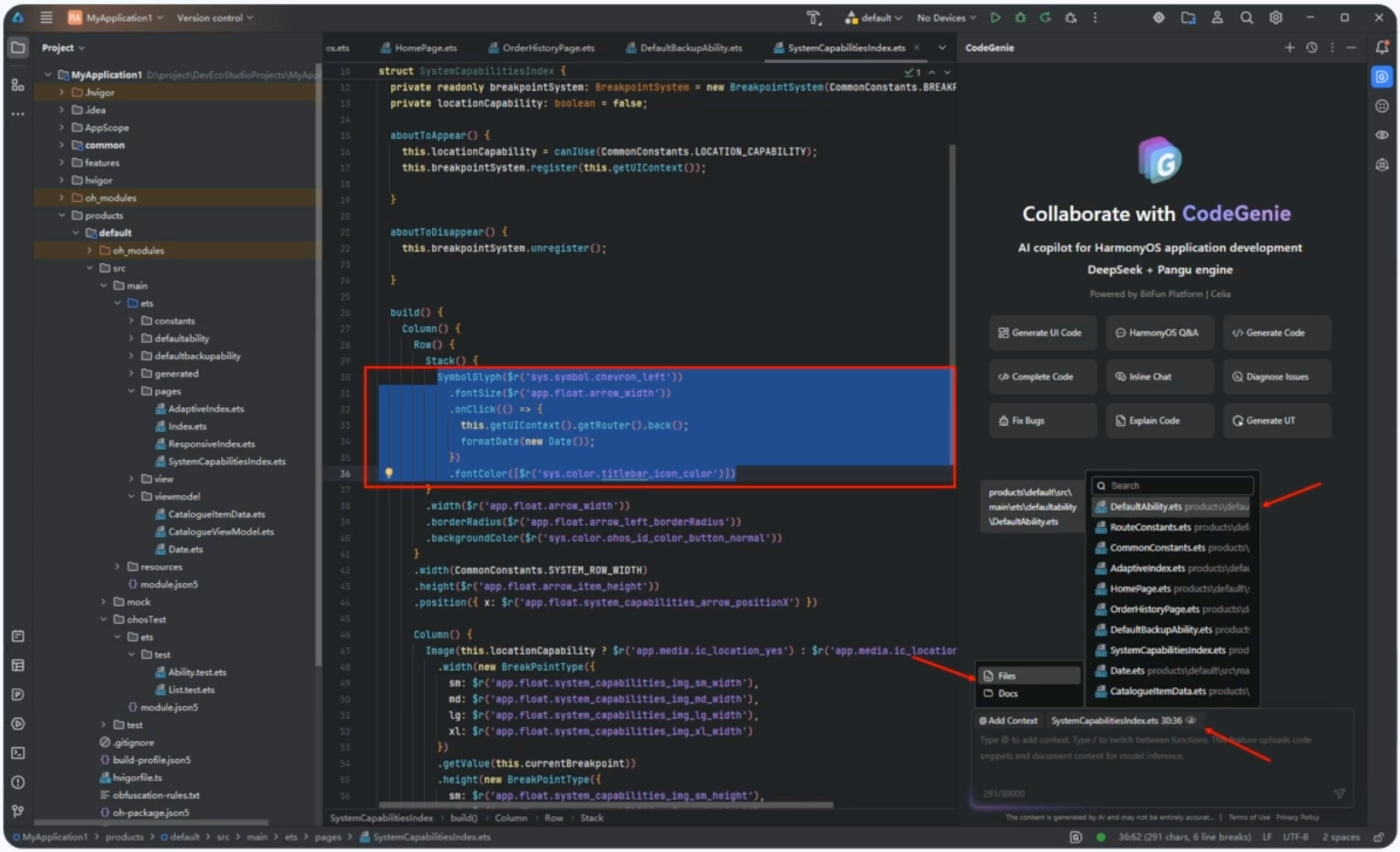This screenshot has width=1400, height=852.
Task: Click the project structure folder icon in toolbar
Action: (x=1188, y=18)
